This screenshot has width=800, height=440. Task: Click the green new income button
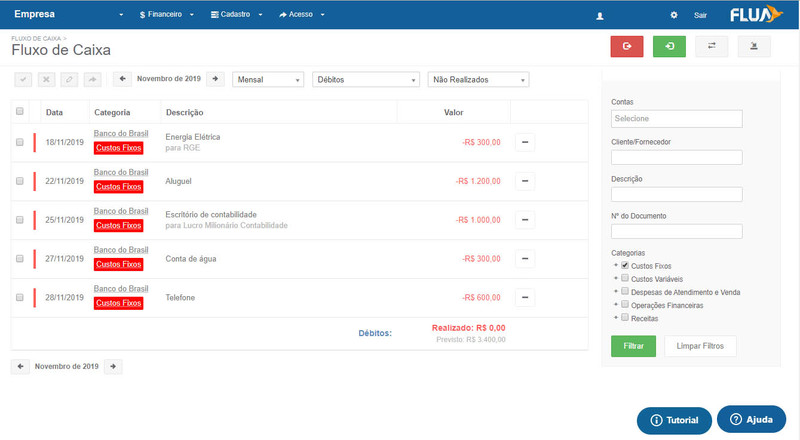[x=669, y=46]
